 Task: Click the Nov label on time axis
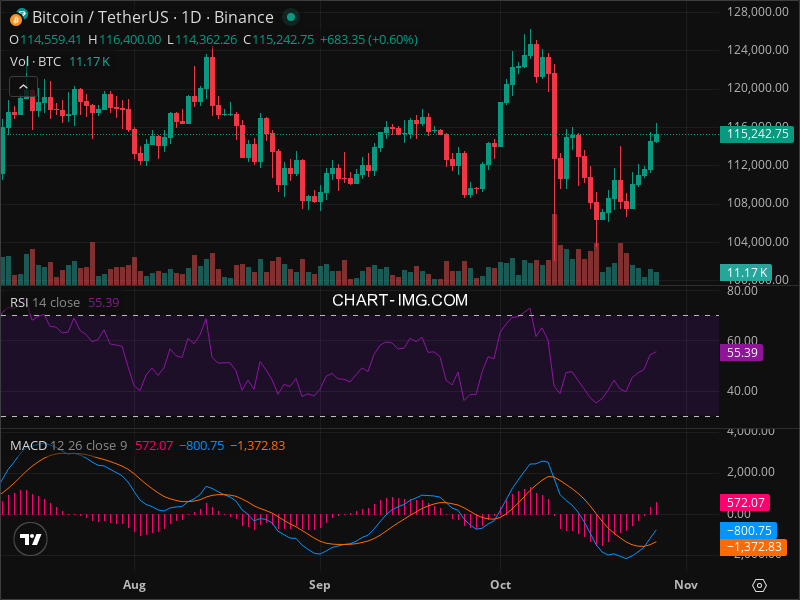(x=684, y=583)
